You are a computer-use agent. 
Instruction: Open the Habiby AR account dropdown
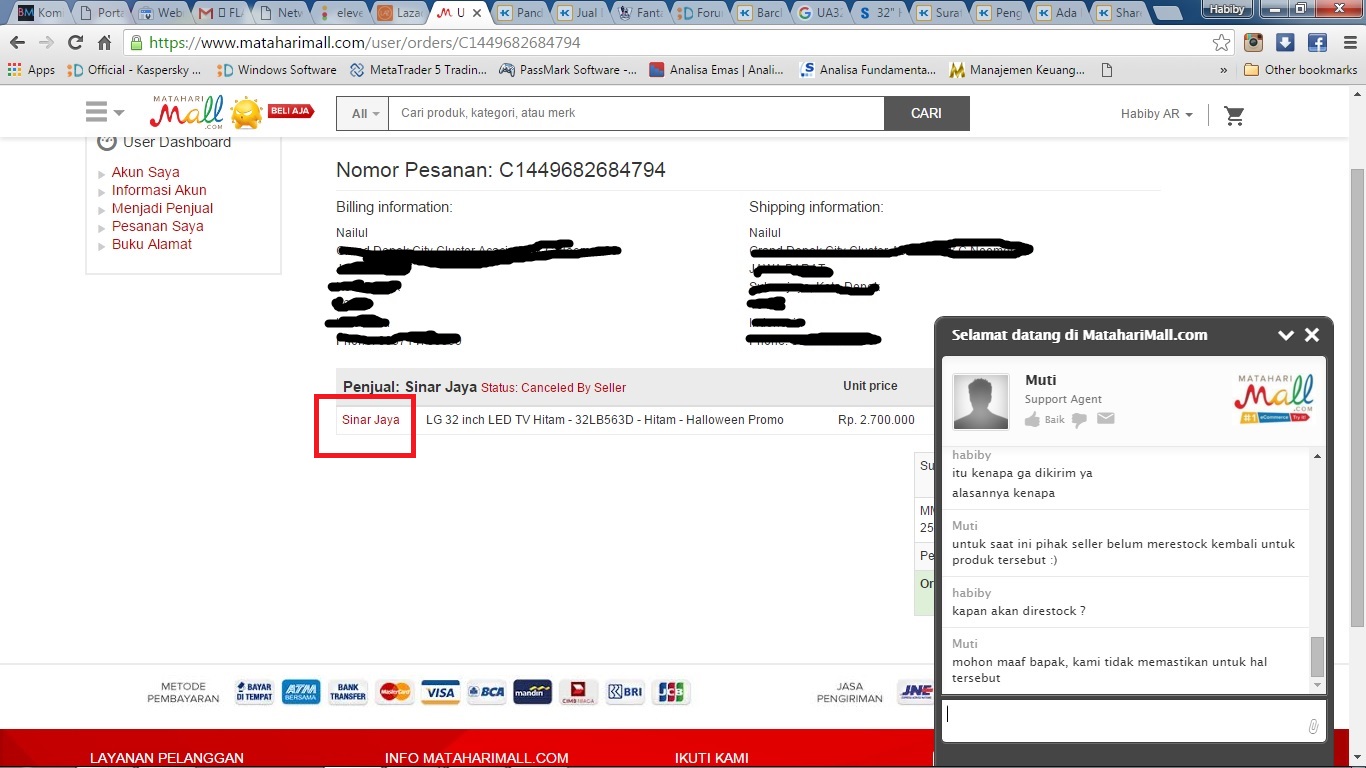coord(1156,114)
